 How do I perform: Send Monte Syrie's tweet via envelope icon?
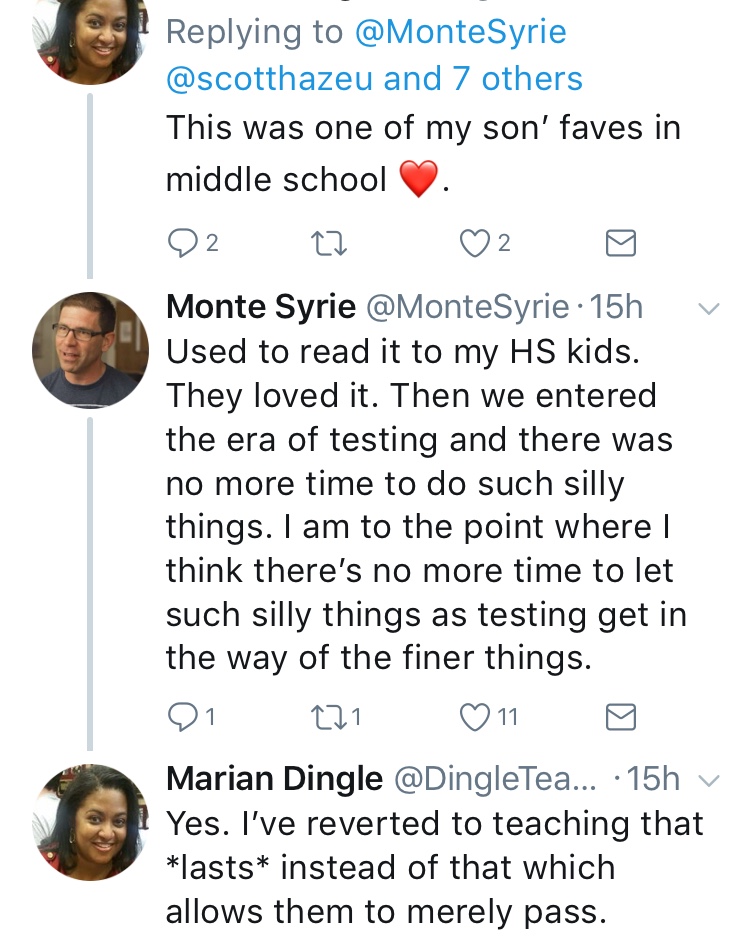[621, 716]
